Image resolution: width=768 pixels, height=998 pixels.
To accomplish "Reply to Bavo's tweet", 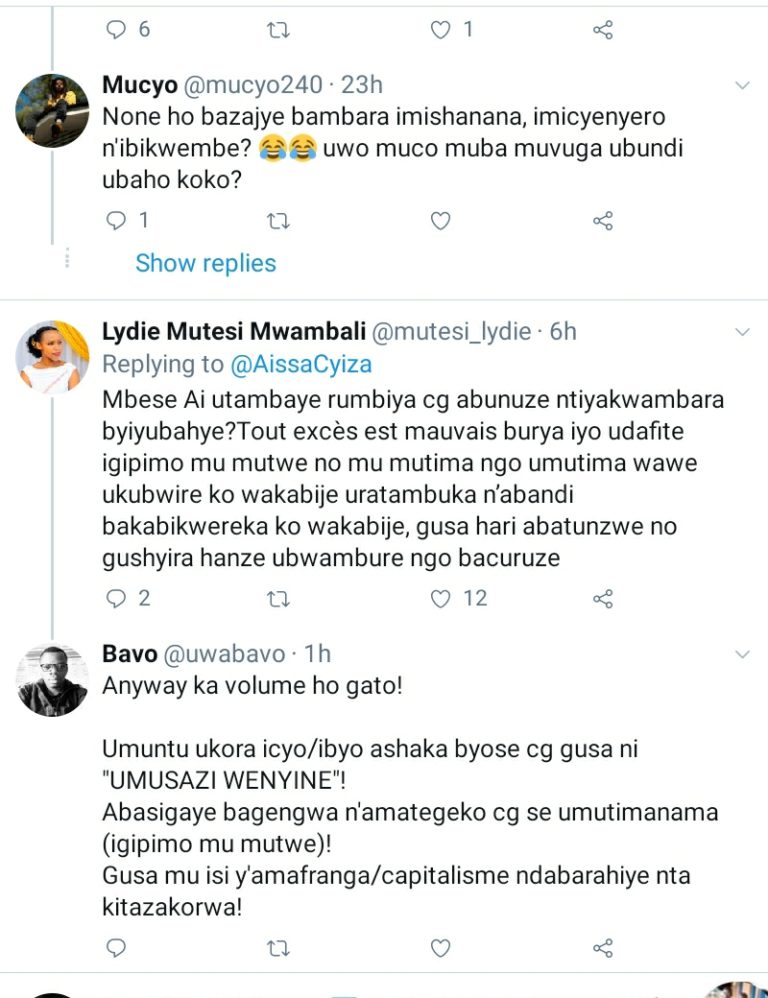I will [x=118, y=947].
